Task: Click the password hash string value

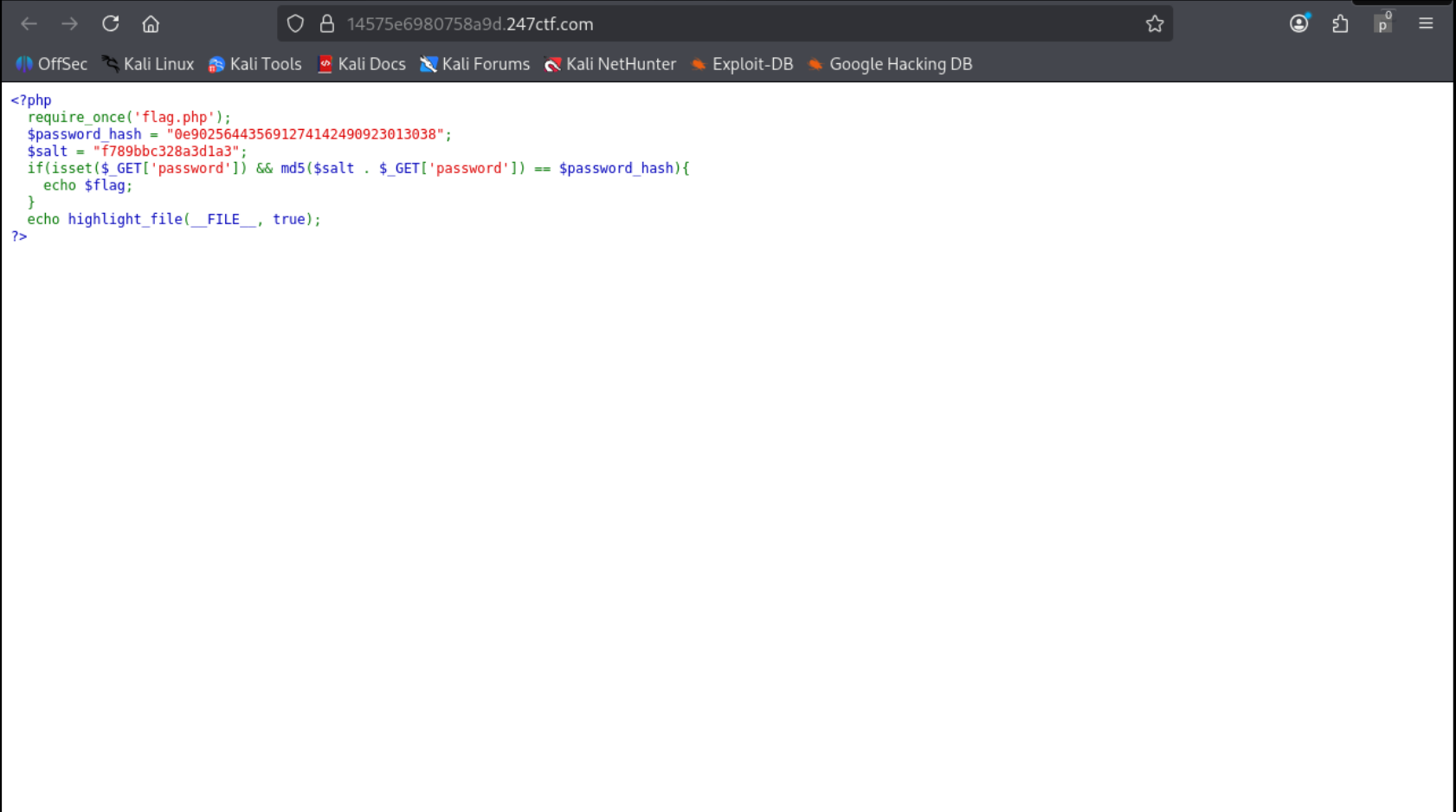Action: [x=305, y=134]
